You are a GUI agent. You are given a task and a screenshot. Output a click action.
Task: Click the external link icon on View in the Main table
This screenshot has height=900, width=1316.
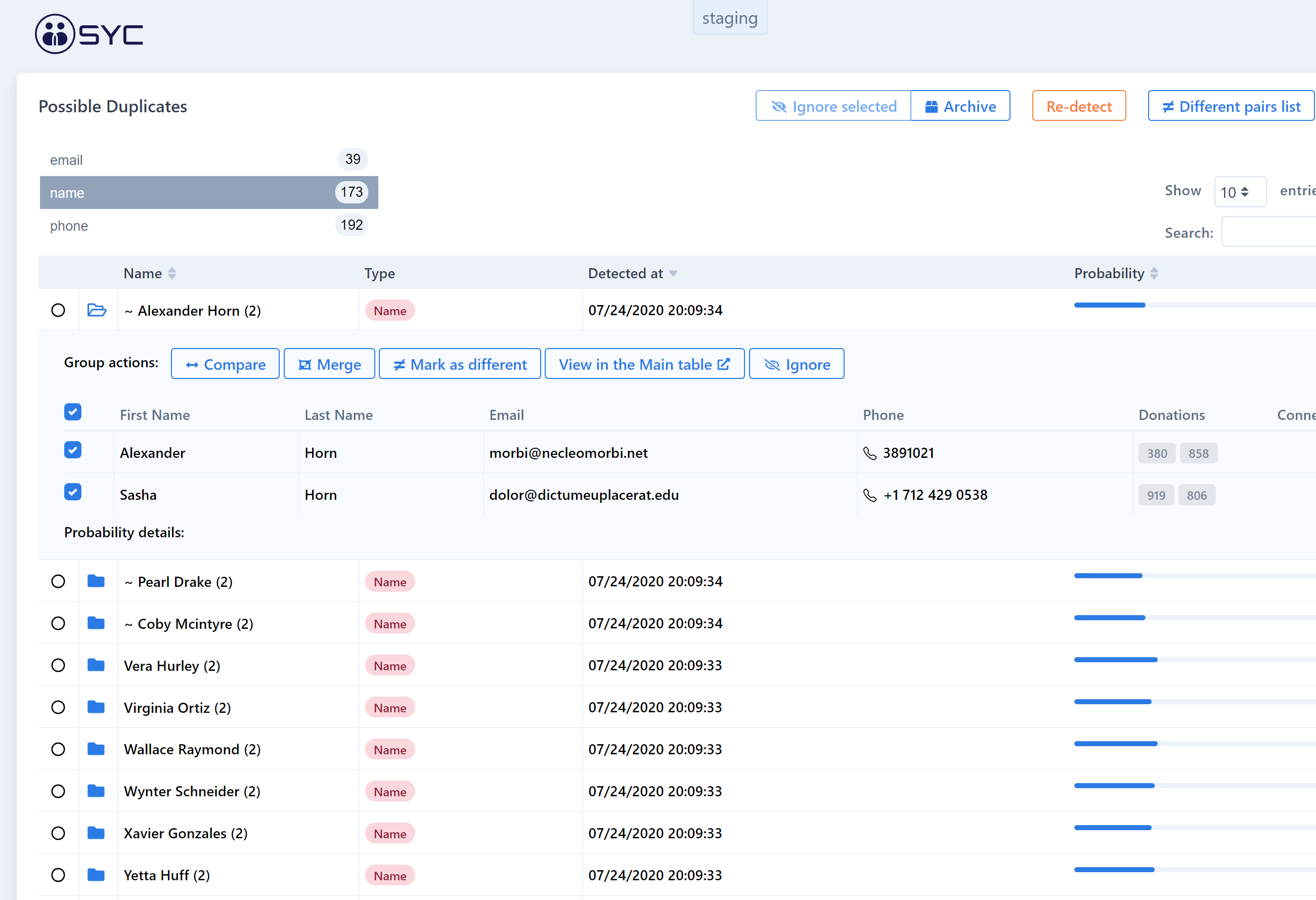(x=724, y=364)
